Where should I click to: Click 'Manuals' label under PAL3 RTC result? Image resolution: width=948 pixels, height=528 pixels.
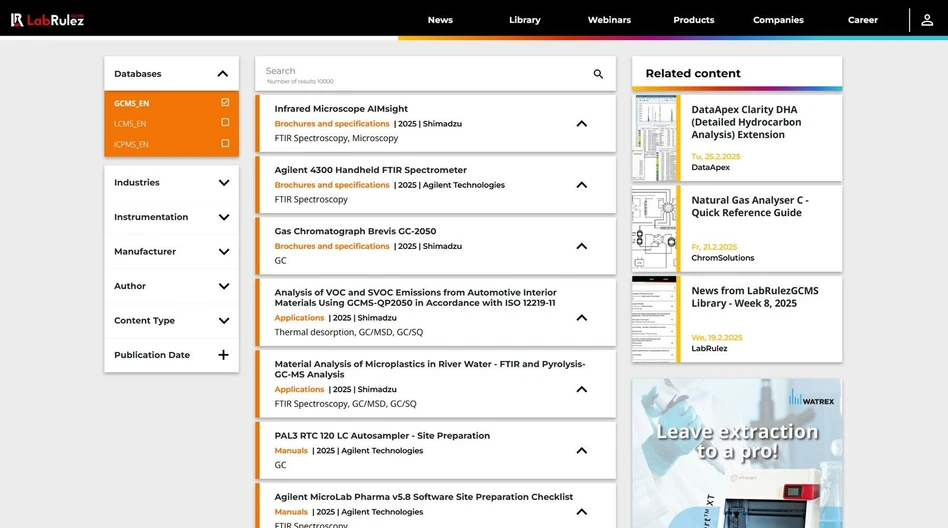[291, 451]
